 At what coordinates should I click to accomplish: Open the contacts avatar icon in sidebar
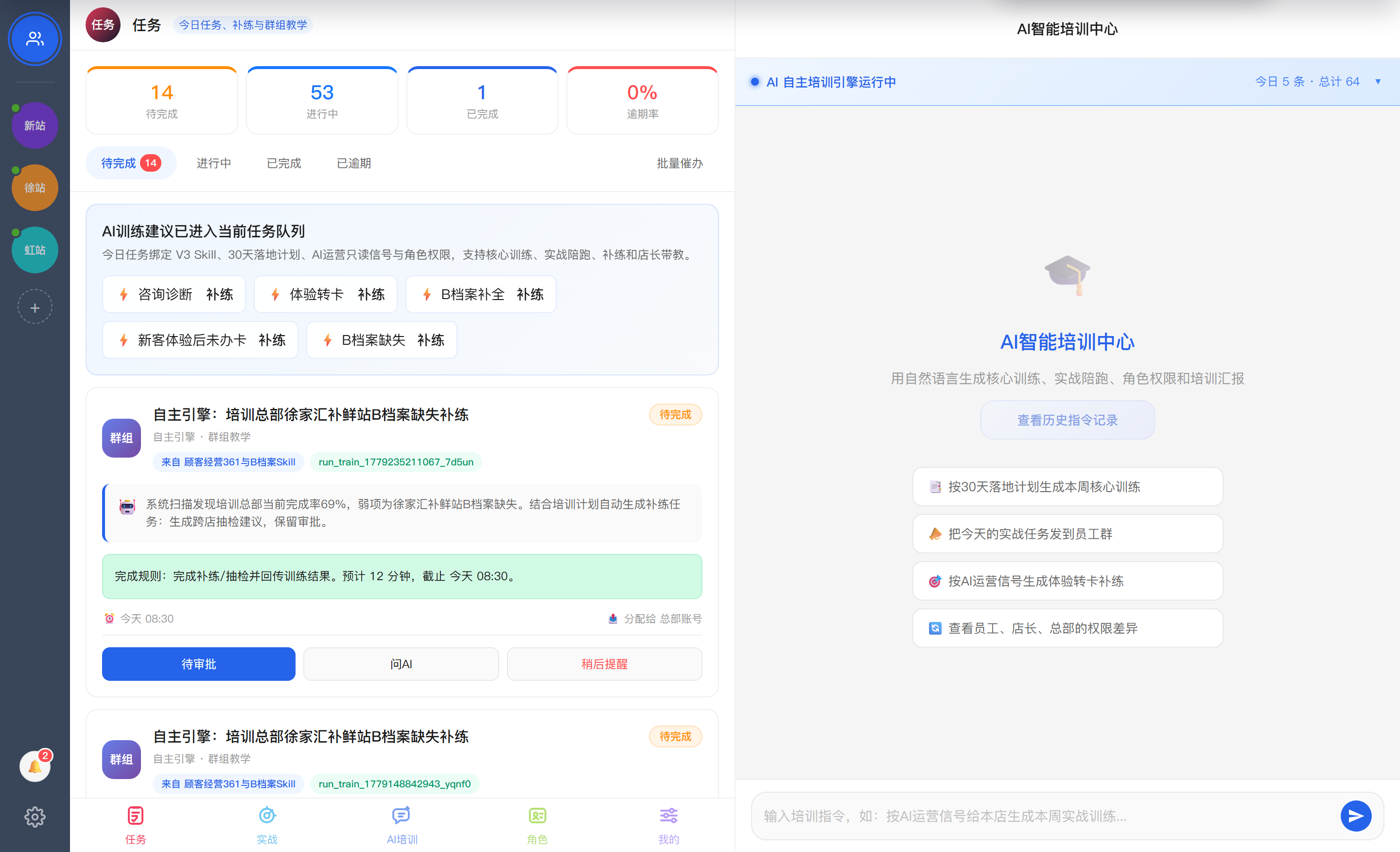coord(35,38)
